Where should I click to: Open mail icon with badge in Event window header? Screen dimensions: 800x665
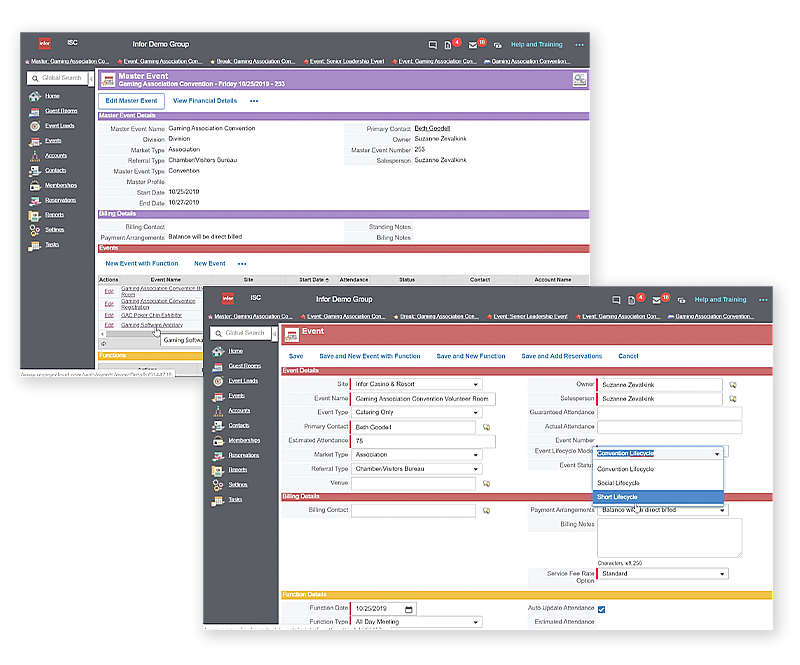pyautogui.click(x=657, y=300)
